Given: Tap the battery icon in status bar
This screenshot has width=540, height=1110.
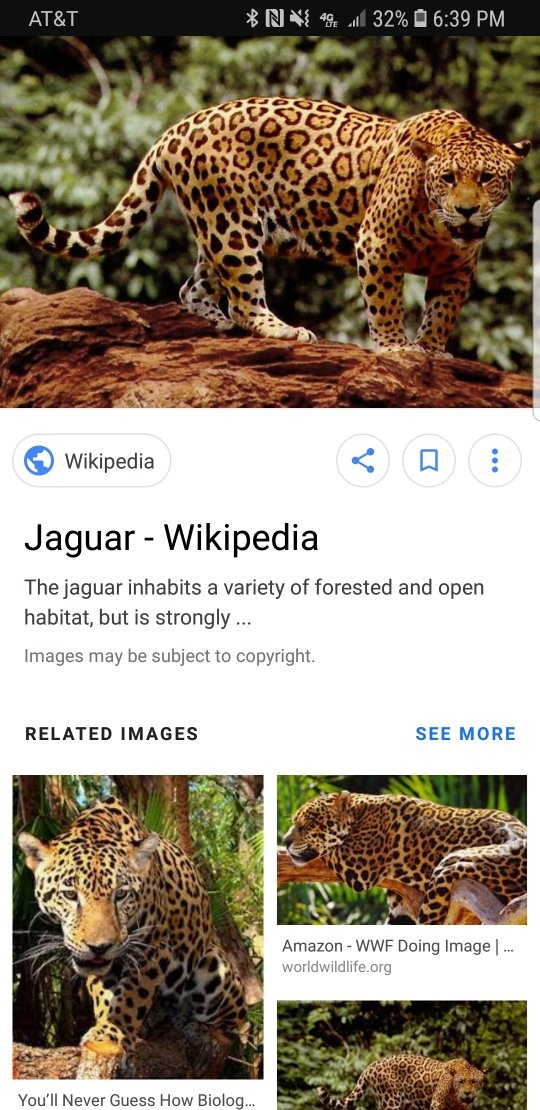Looking at the screenshot, I should [420, 18].
